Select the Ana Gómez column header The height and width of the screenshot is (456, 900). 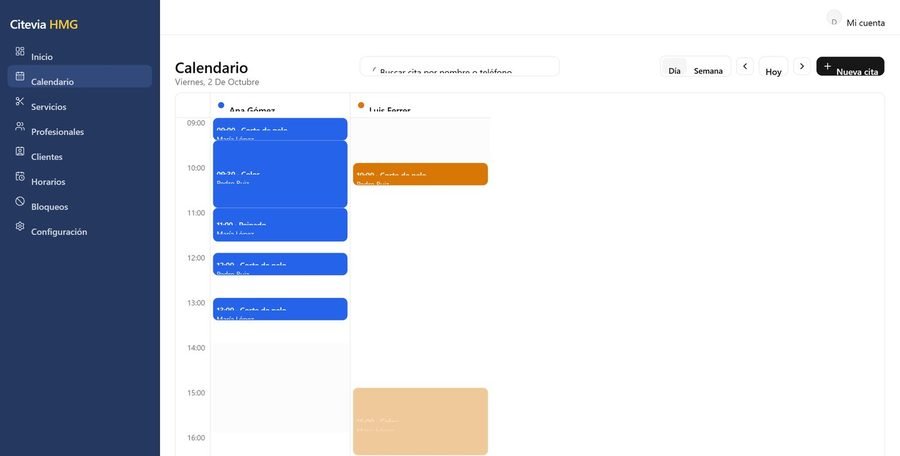tap(280, 106)
